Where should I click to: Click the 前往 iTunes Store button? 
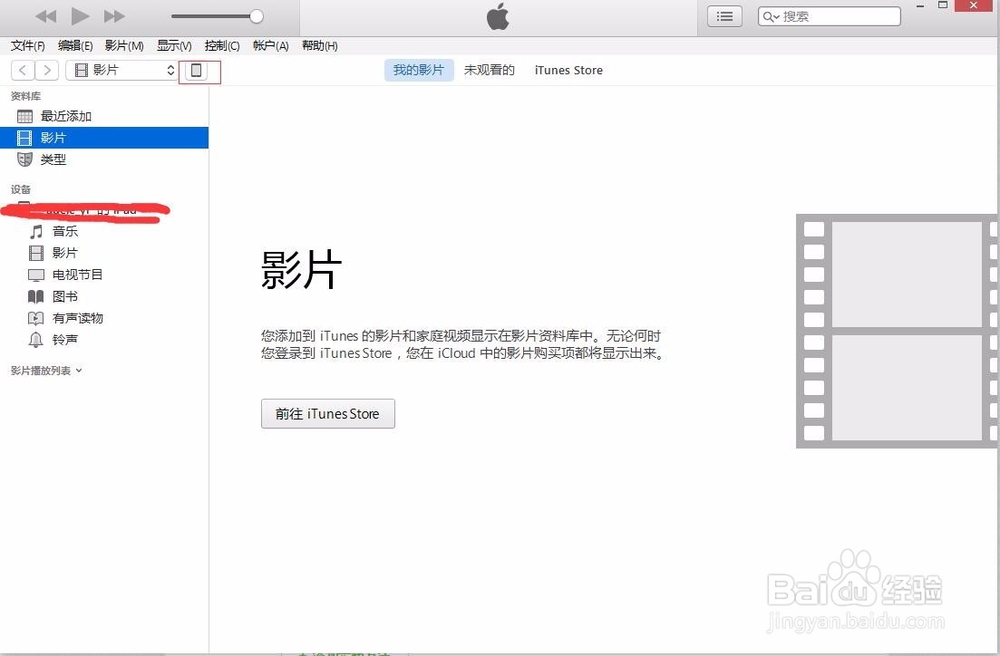click(328, 414)
